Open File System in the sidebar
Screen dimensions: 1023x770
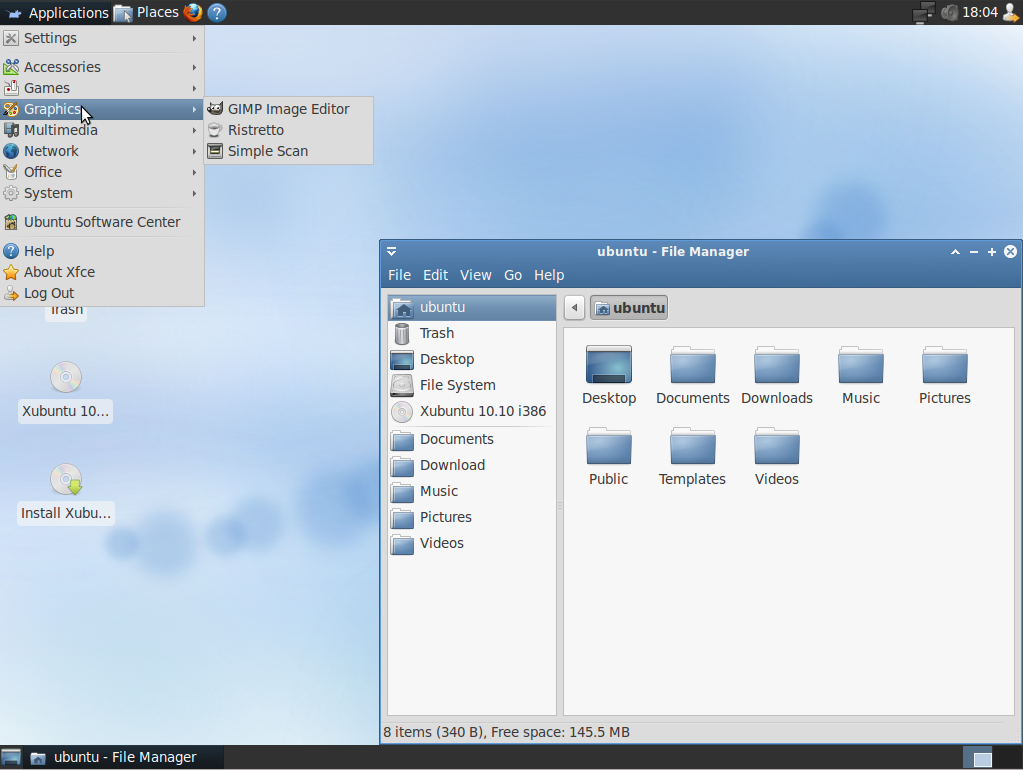tap(472, 386)
